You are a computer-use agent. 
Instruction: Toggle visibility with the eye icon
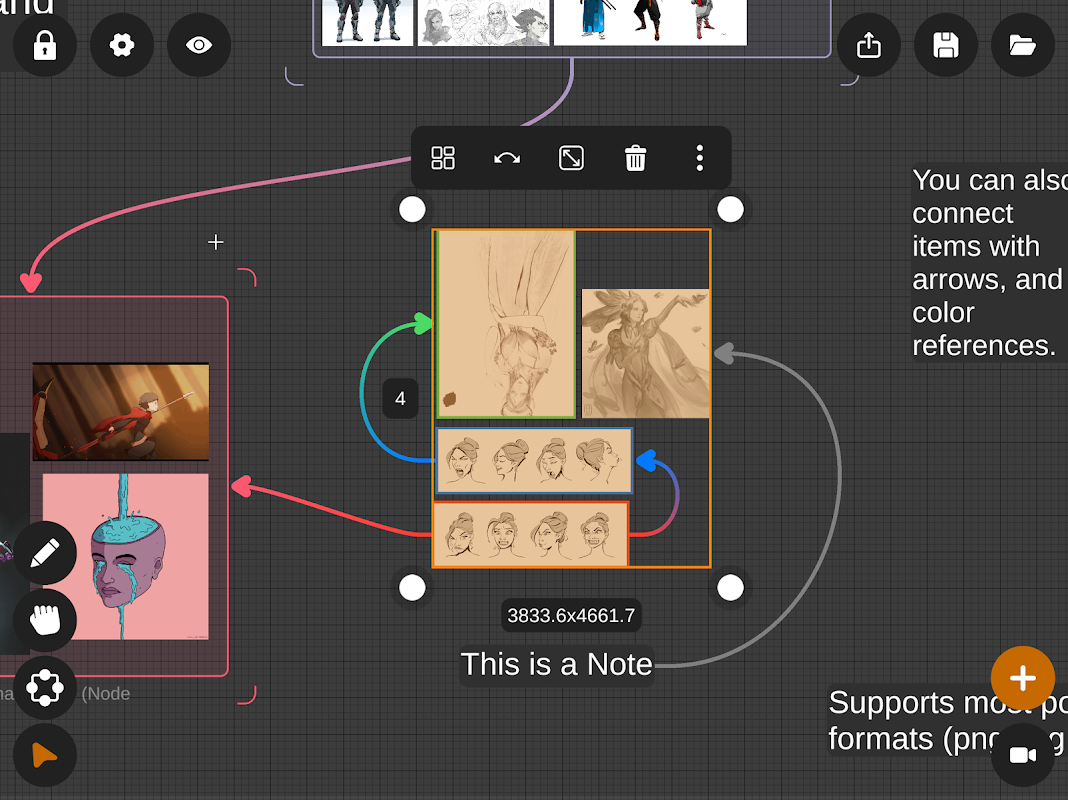[199, 45]
